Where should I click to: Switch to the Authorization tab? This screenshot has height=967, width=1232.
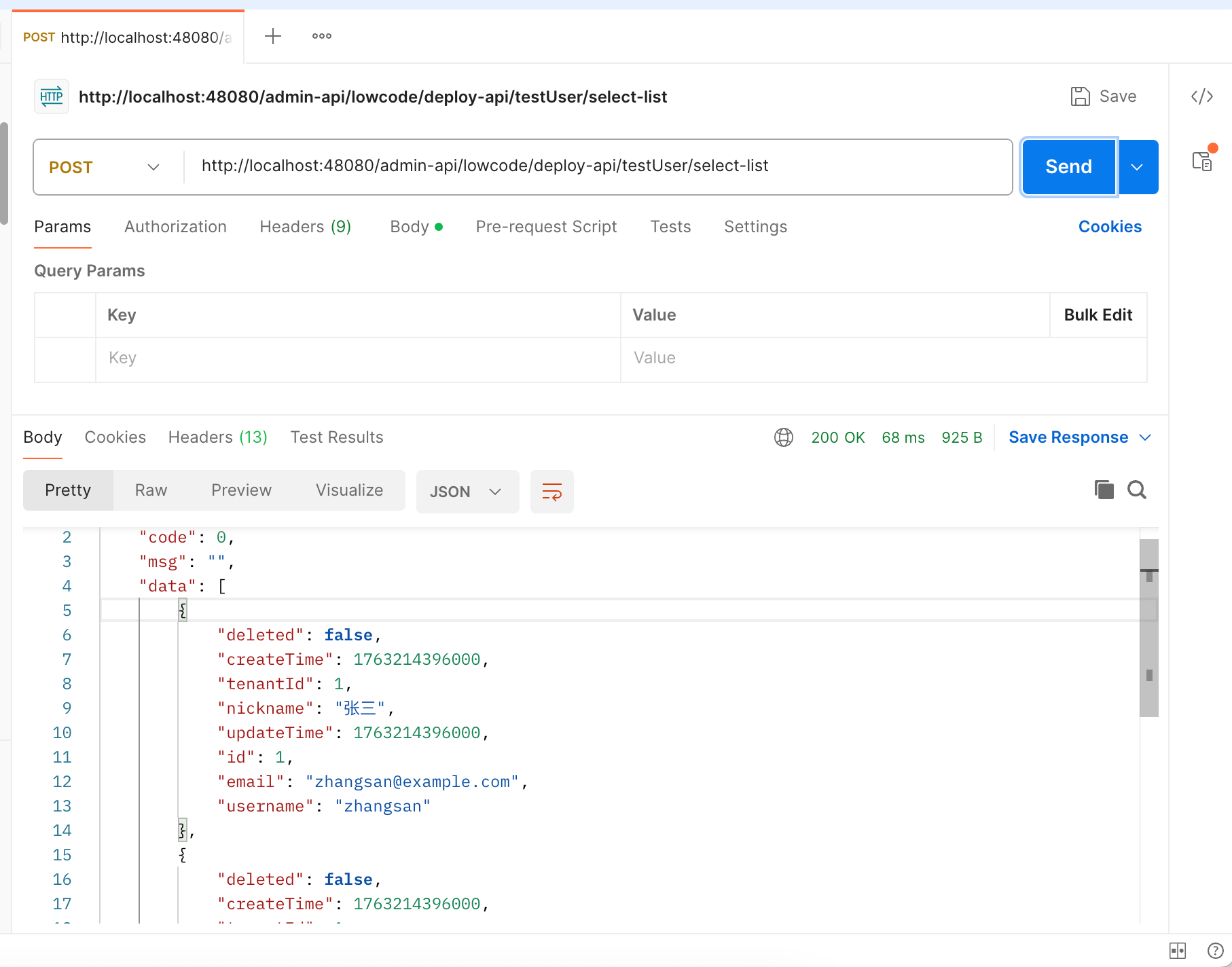click(x=175, y=227)
